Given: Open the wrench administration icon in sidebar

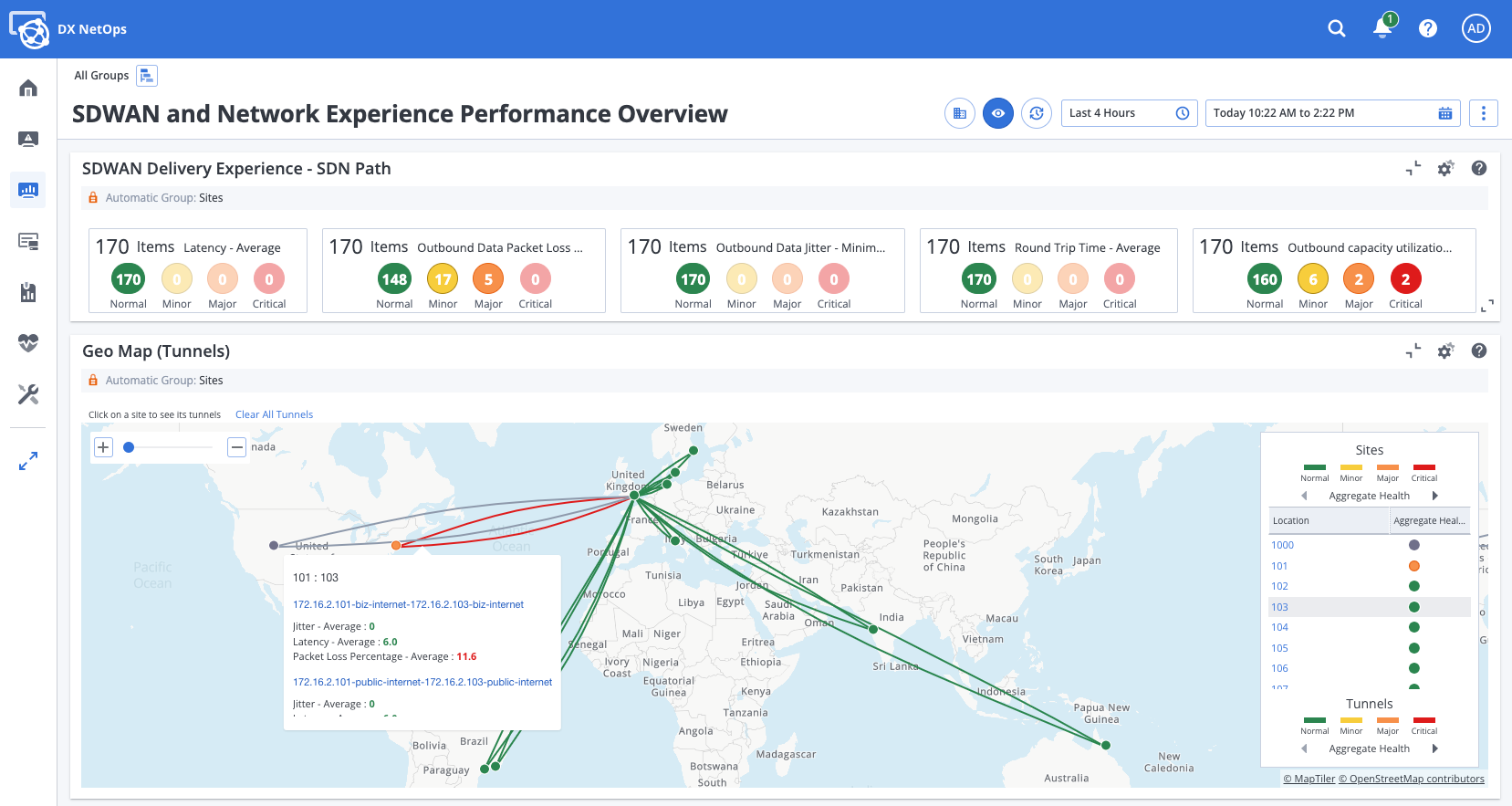Looking at the screenshot, I should pos(28,394).
